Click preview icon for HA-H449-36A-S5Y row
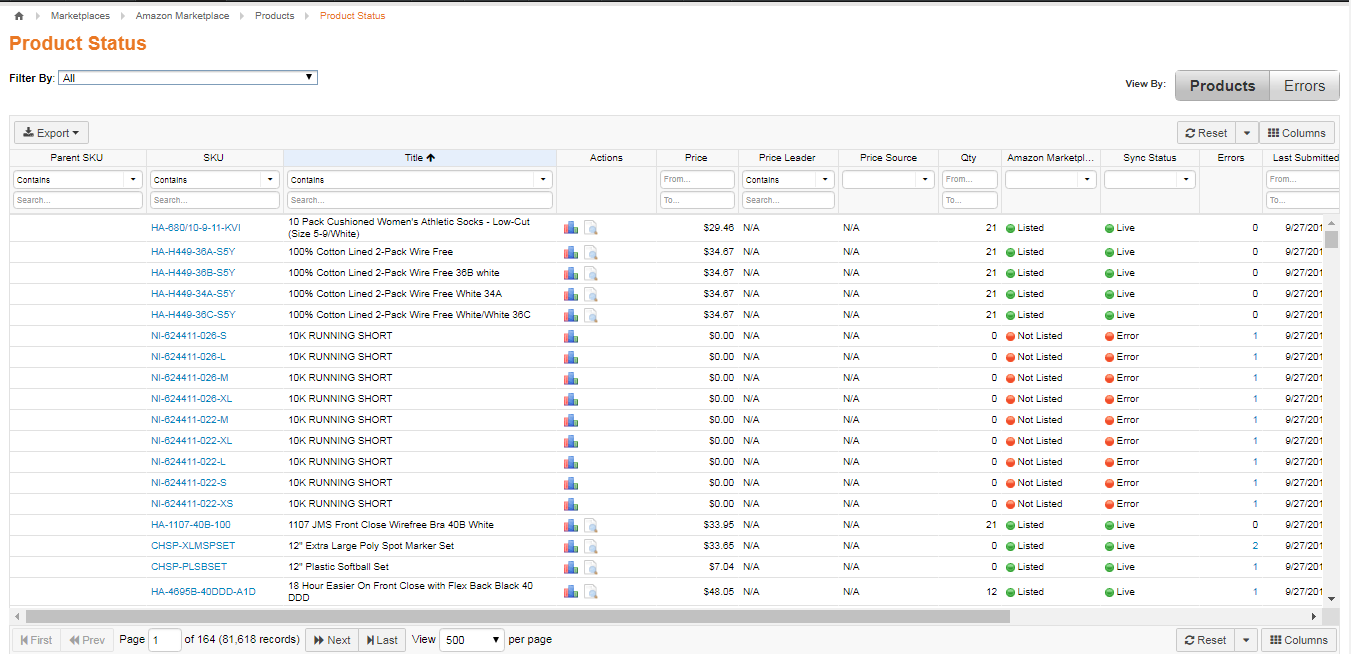Screen dimensions: 1351x654 pos(591,252)
